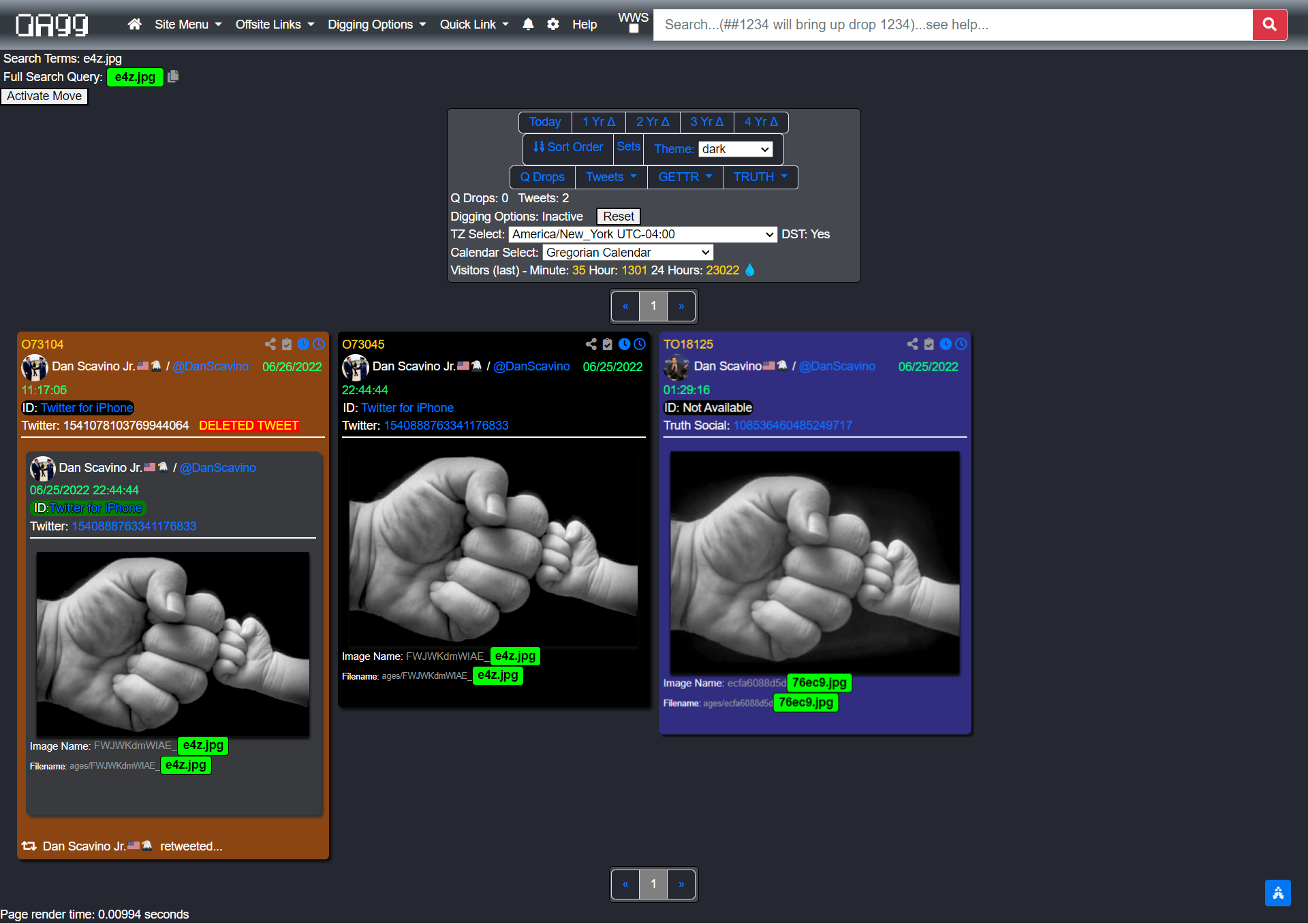Screen dimensions: 1308x924
Task: Select the 1 Yr Δ tab
Action: tap(599, 122)
